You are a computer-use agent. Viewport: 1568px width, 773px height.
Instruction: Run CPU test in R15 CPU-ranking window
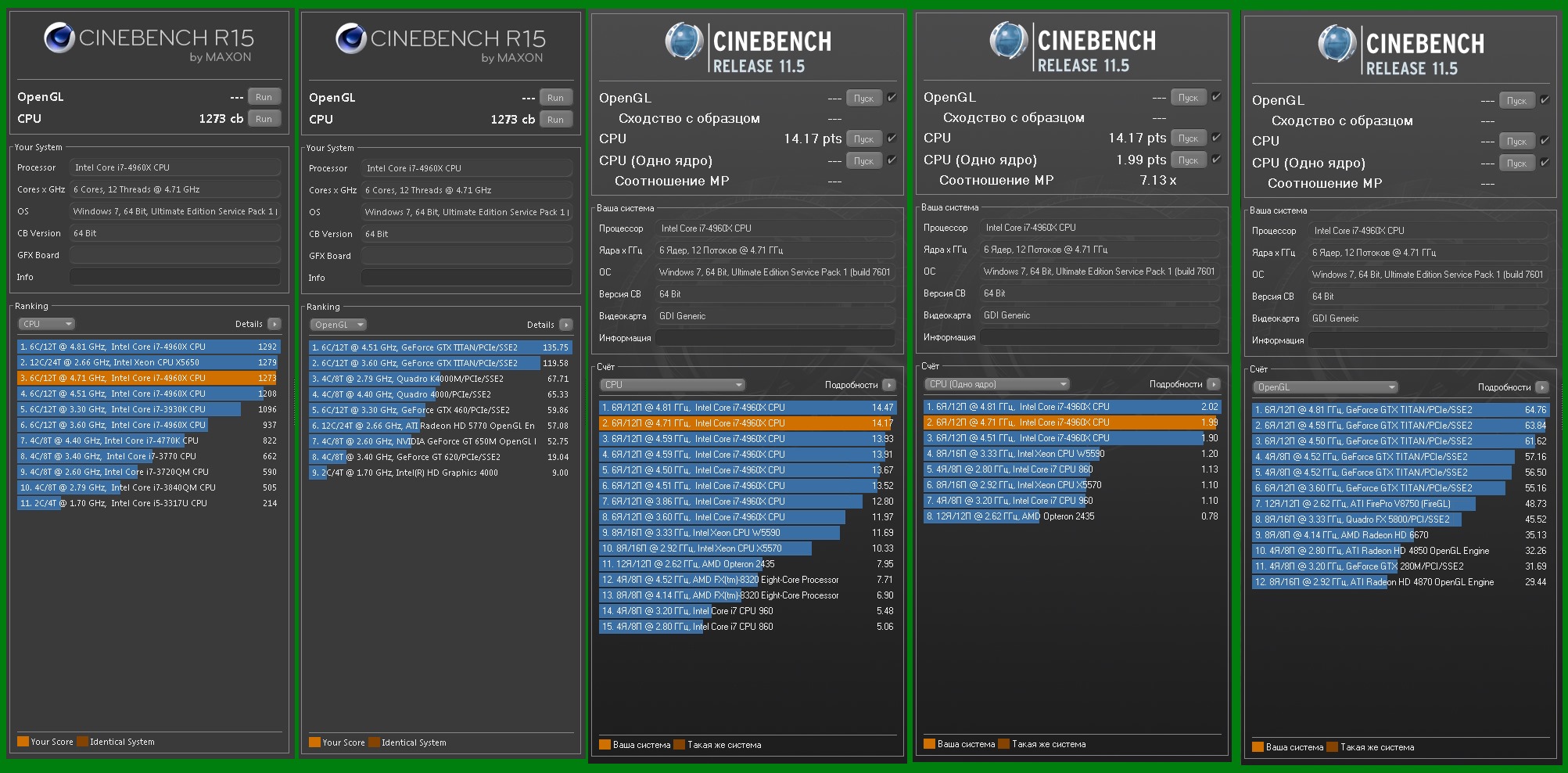coord(264,119)
